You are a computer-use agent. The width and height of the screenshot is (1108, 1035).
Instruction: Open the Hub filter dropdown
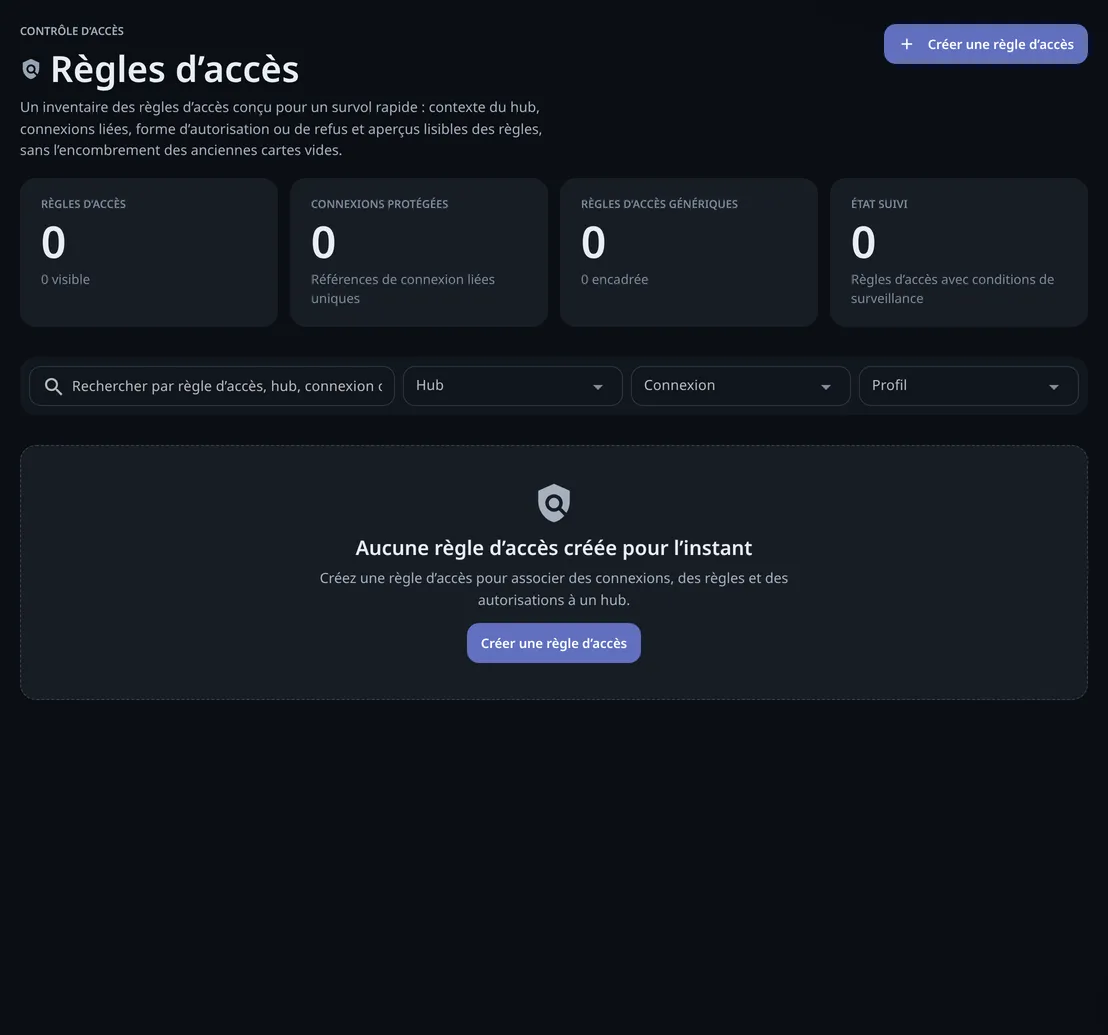coord(512,386)
